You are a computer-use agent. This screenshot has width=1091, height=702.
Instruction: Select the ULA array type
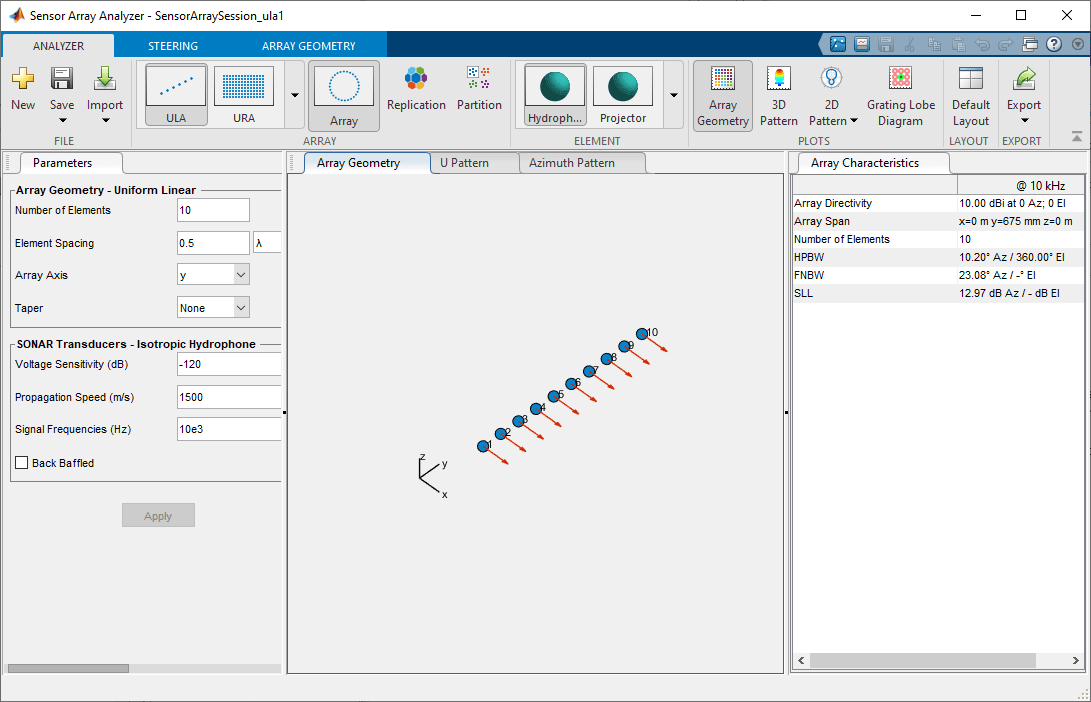coord(175,94)
